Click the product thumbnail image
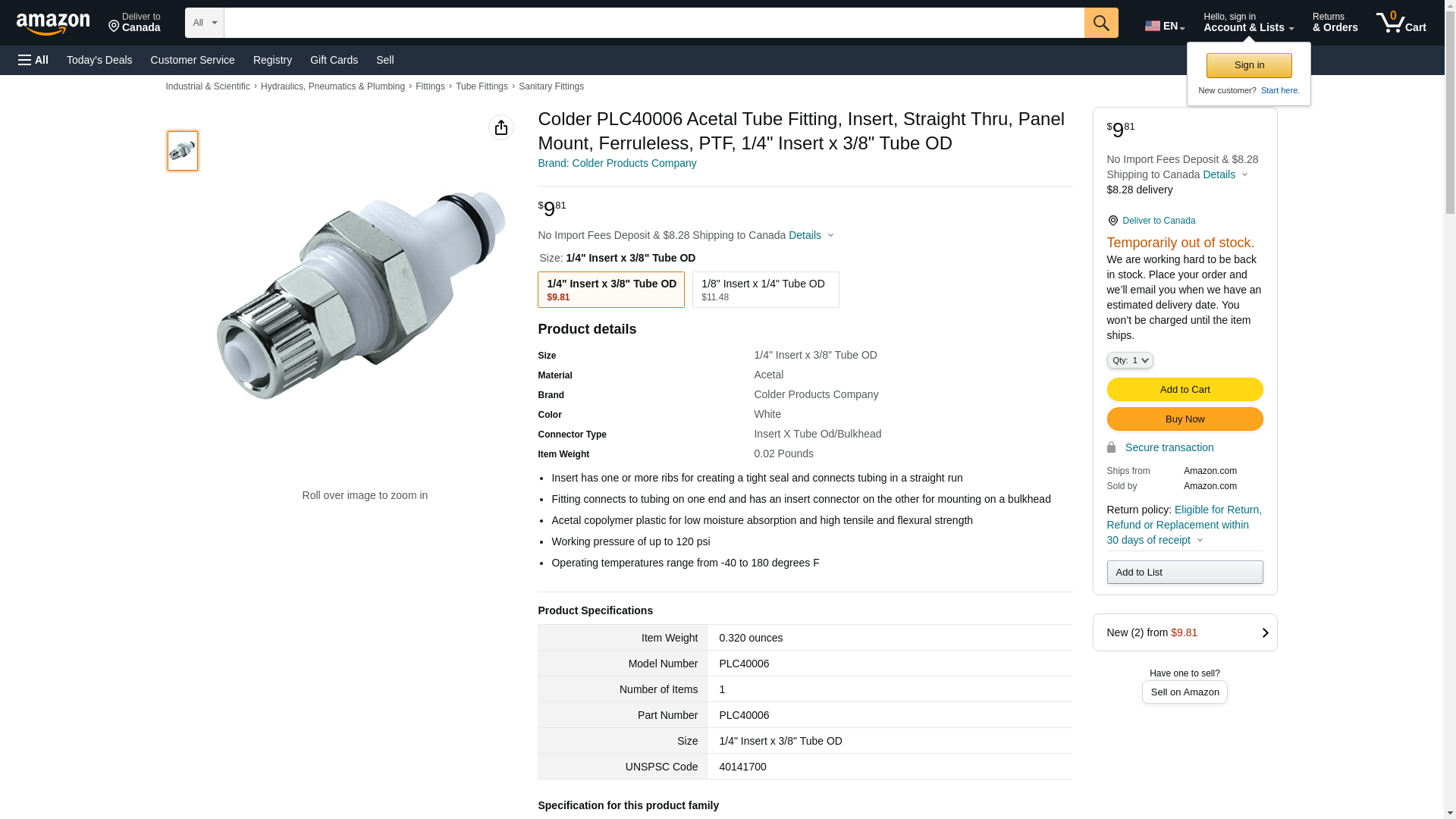The image size is (1456, 819). click(183, 151)
